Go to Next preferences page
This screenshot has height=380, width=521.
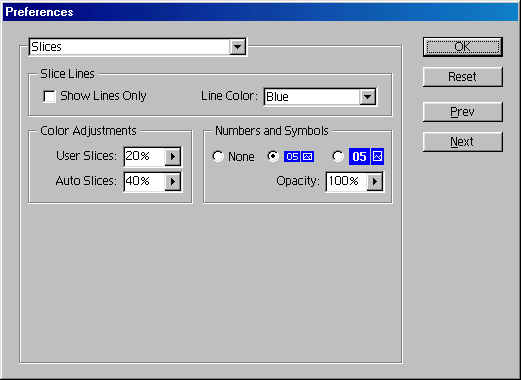[x=463, y=142]
